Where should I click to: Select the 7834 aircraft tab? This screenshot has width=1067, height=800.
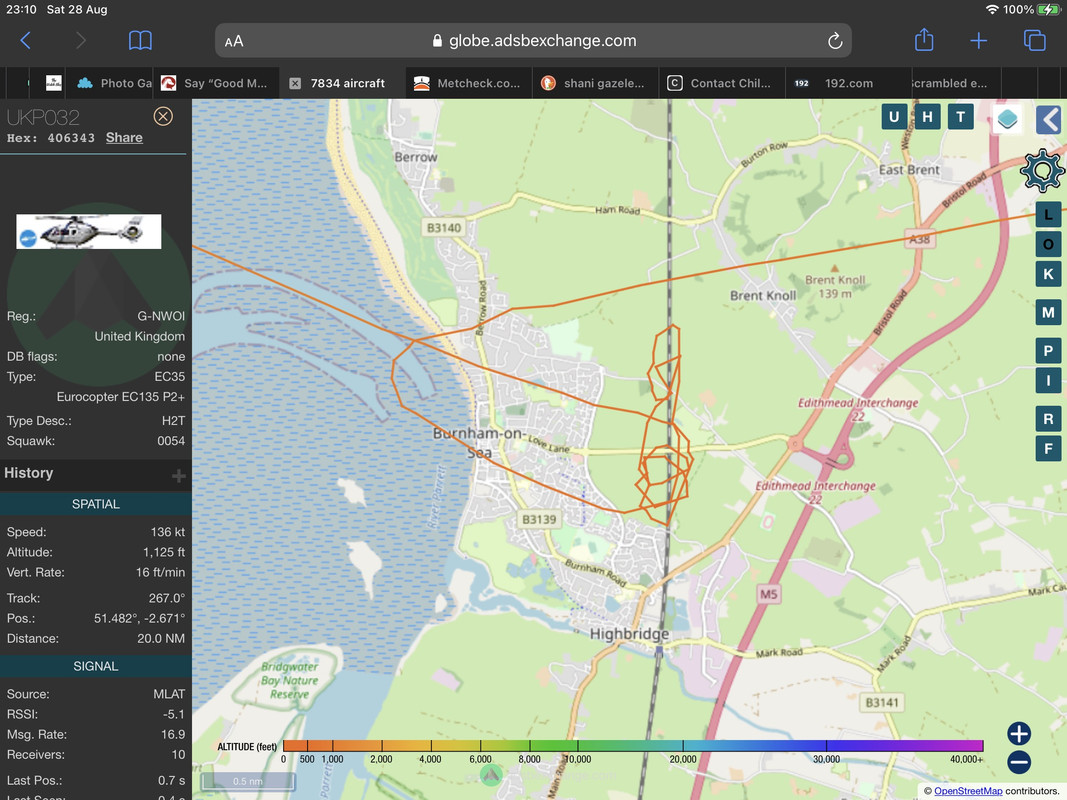coord(342,83)
